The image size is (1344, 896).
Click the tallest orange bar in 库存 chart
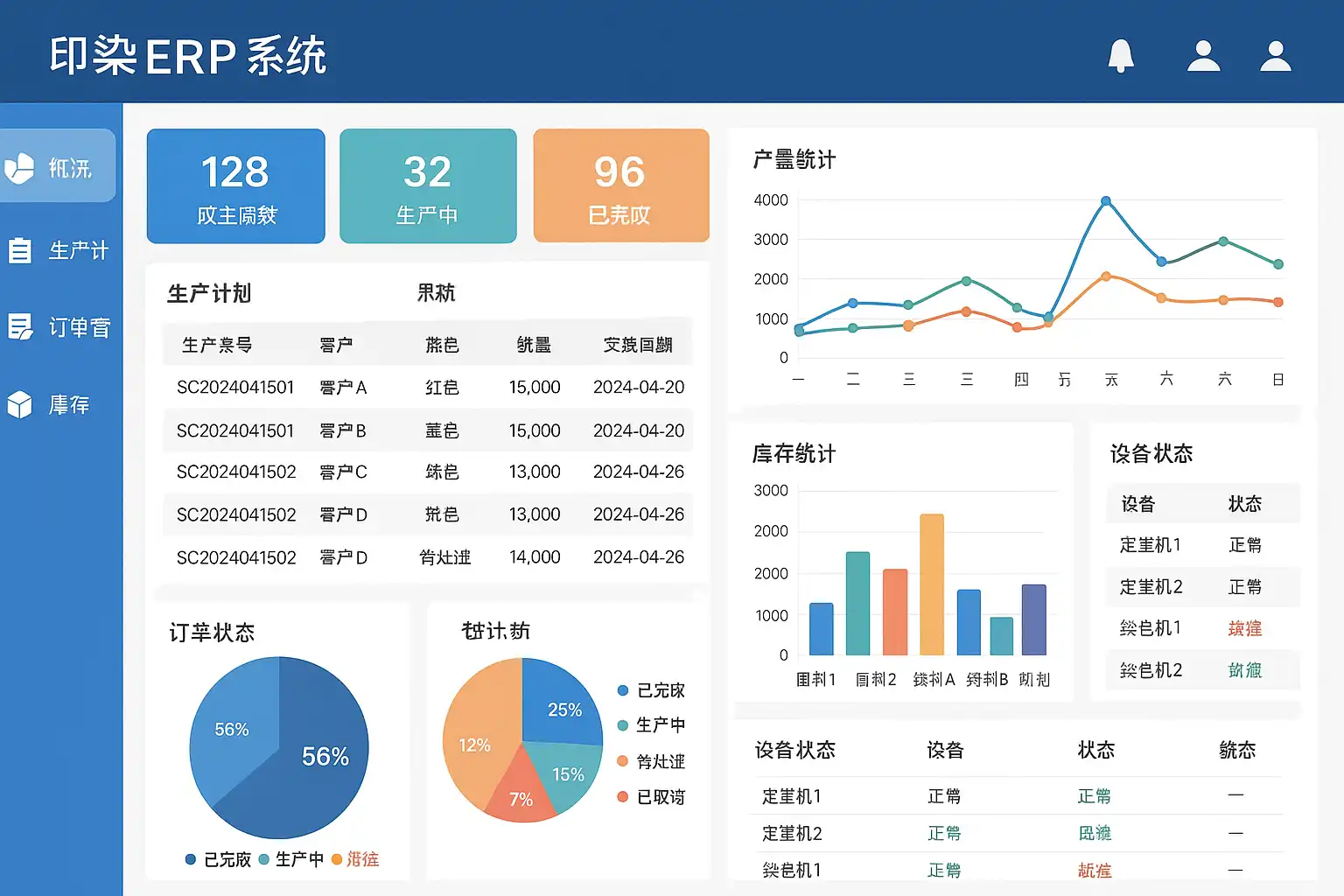tap(932, 584)
